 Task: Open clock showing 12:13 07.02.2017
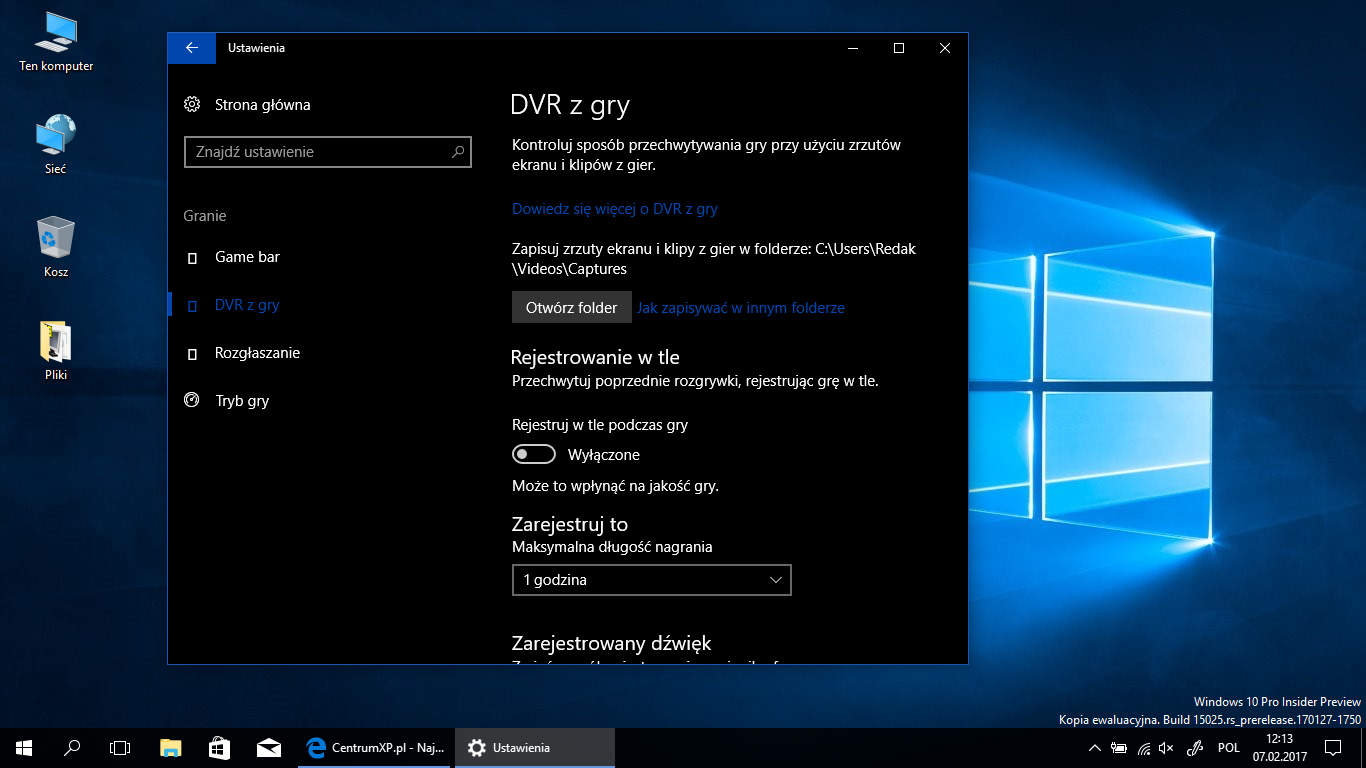1279,748
